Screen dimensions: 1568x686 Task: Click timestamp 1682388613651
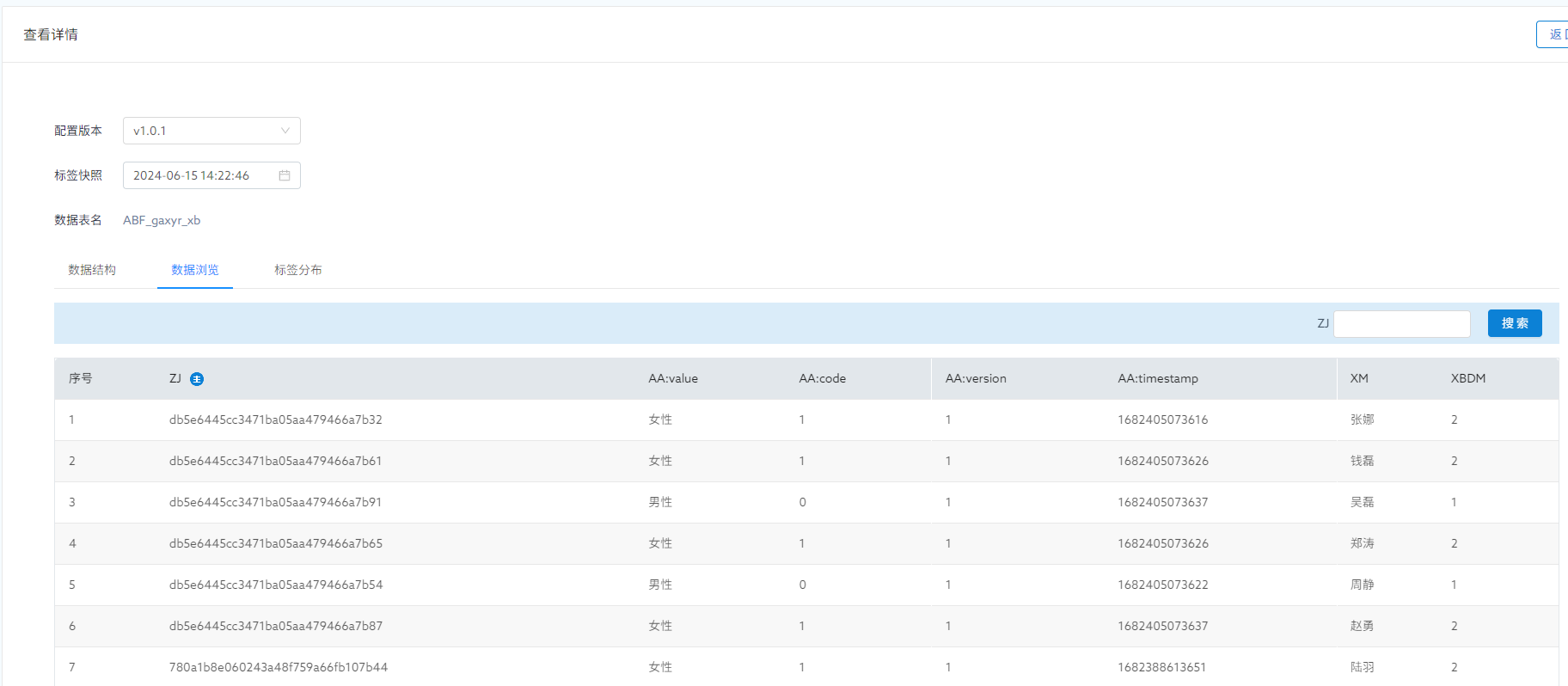1162,667
